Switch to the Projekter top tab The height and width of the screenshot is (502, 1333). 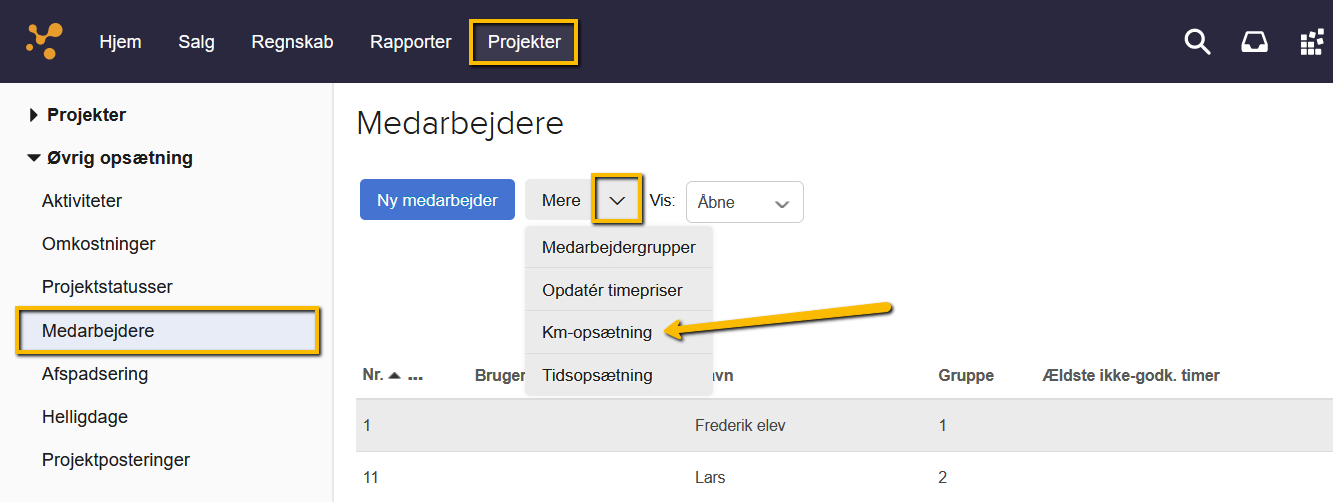(x=524, y=42)
